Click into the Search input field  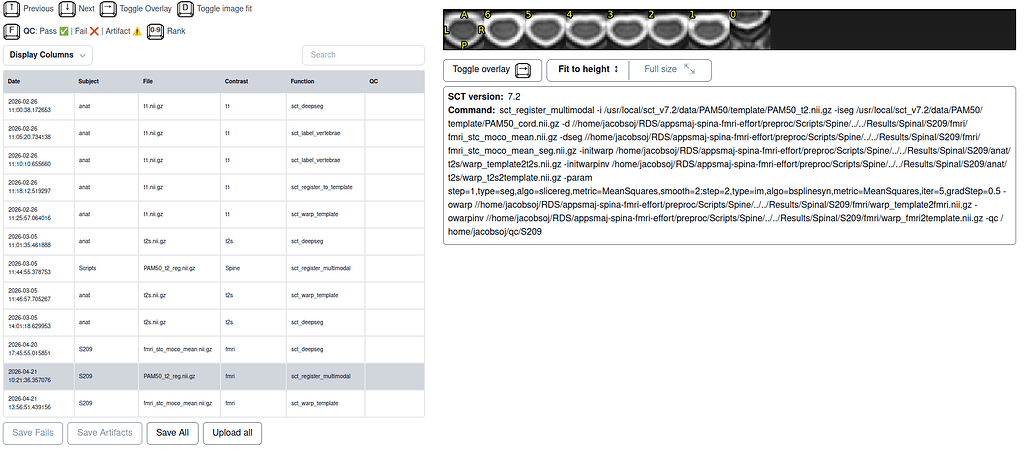pos(362,55)
